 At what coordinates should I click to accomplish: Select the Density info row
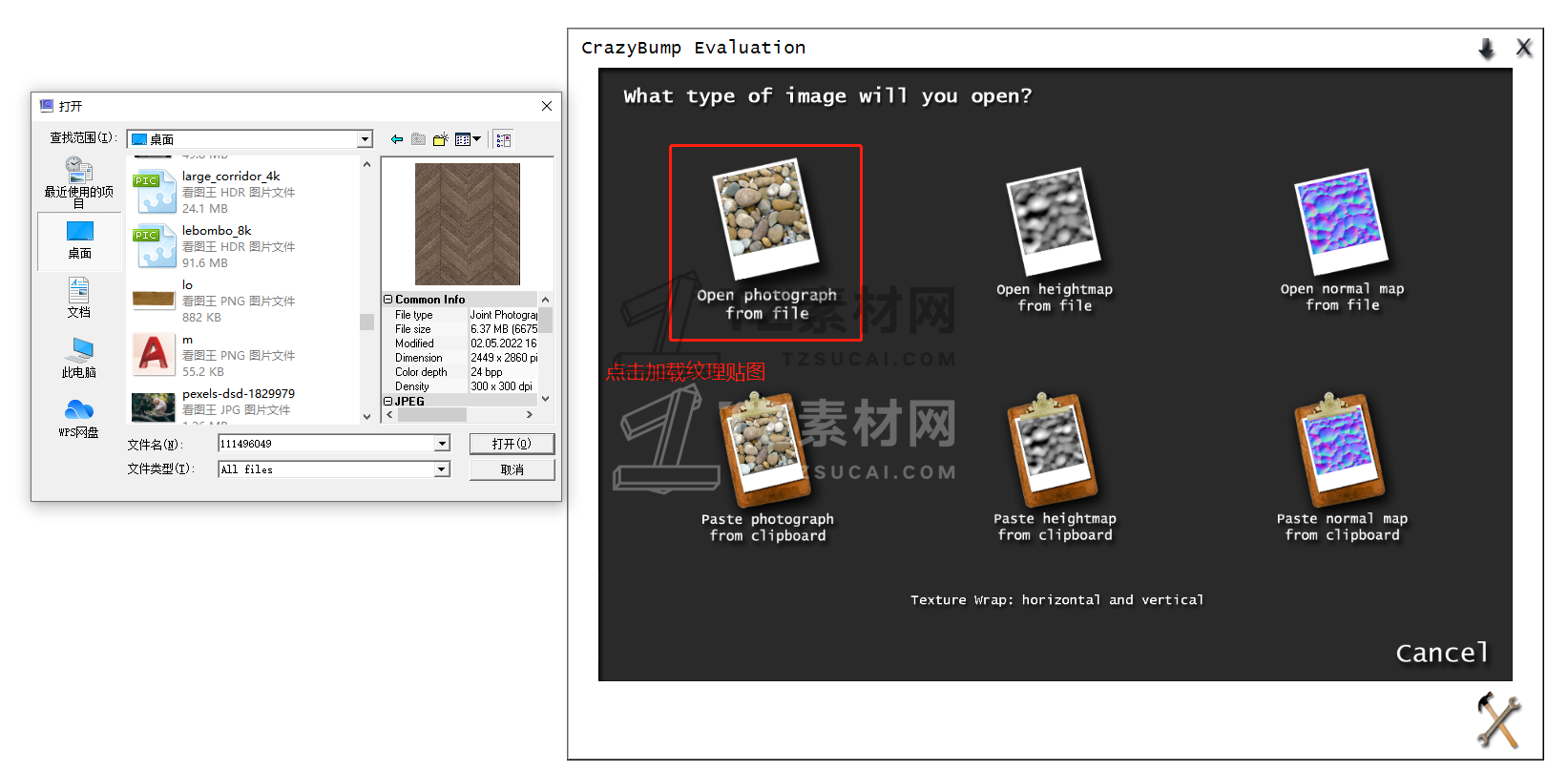click(460, 386)
